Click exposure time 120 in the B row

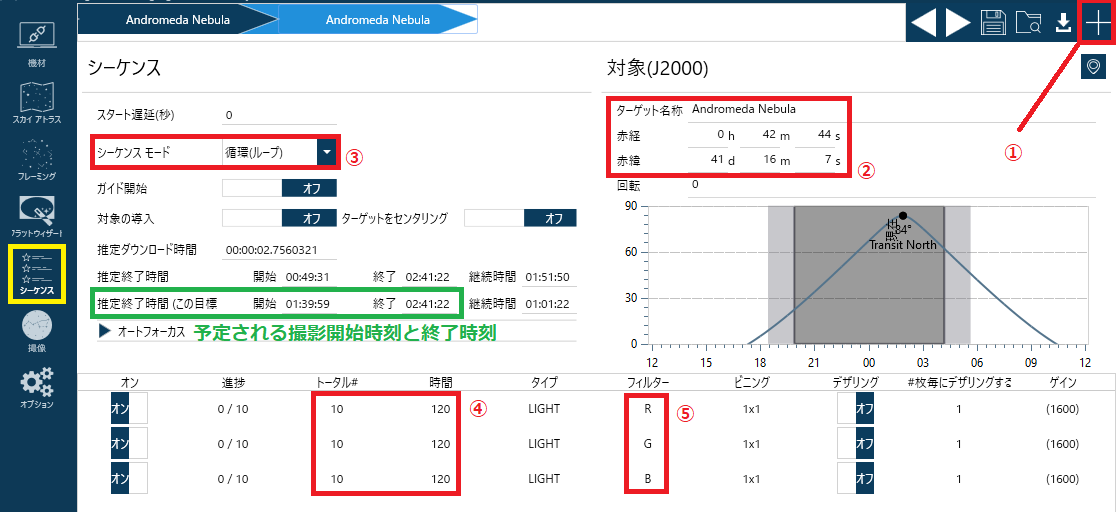pos(441,478)
